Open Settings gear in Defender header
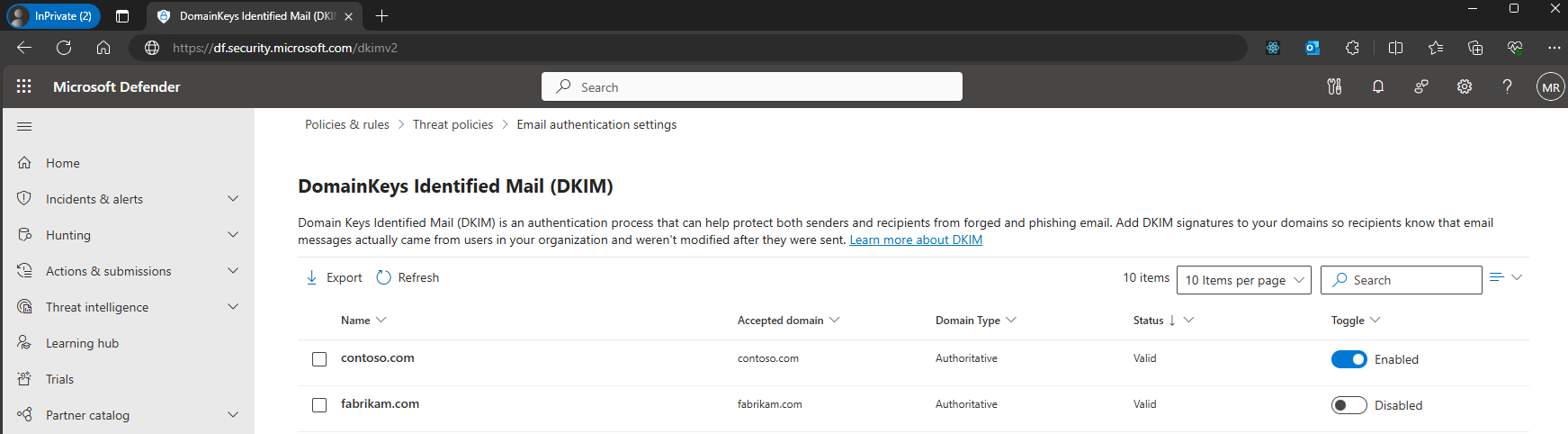The width and height of the screenshot is (1568, 434). click(1465, 86)
